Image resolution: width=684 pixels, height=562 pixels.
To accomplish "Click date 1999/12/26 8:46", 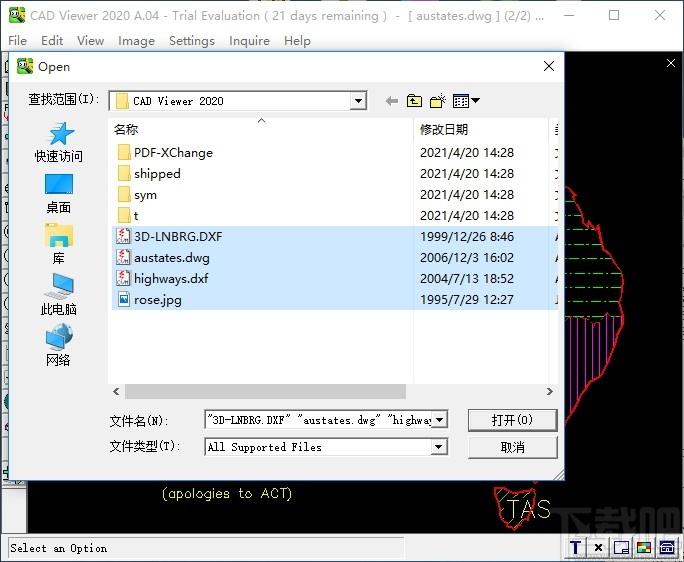I will click(x=467, y=236).
